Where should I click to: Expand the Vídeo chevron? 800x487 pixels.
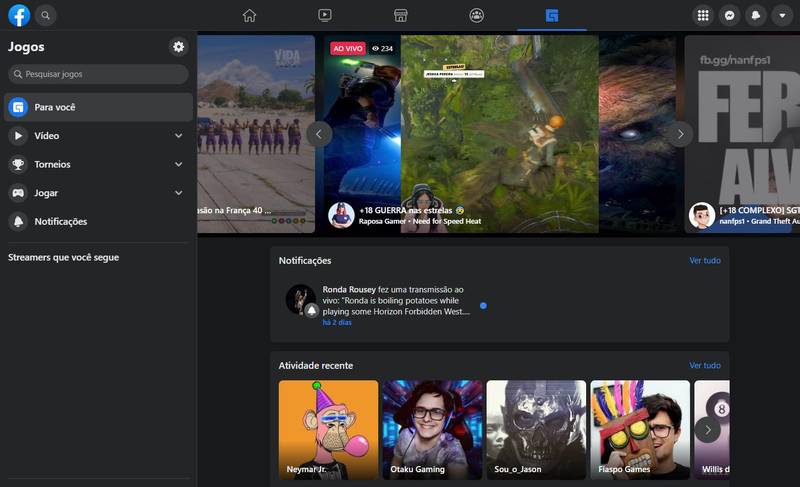point(179,136)
